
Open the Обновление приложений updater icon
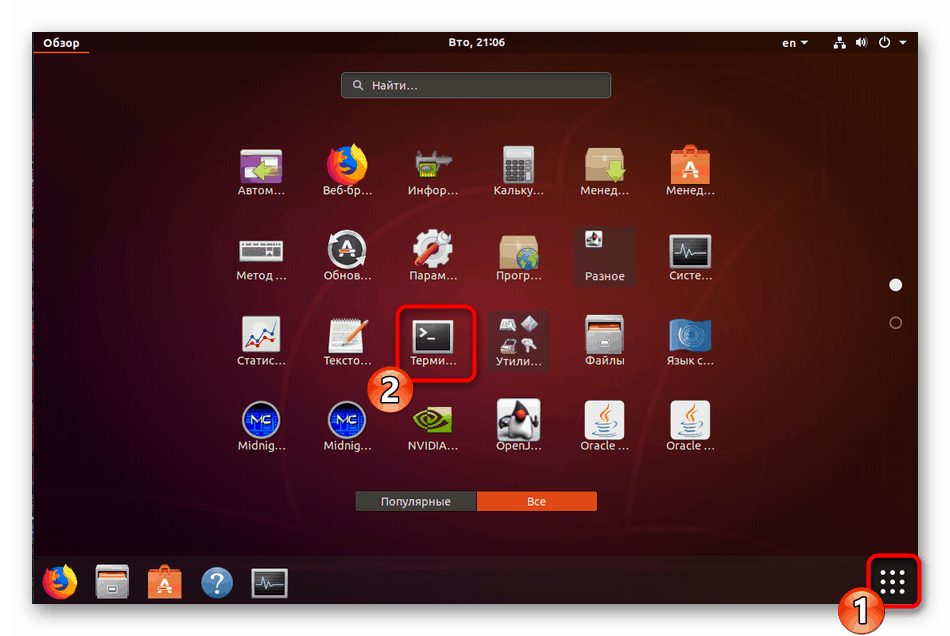pyautogui.click(x=346, y=248)
